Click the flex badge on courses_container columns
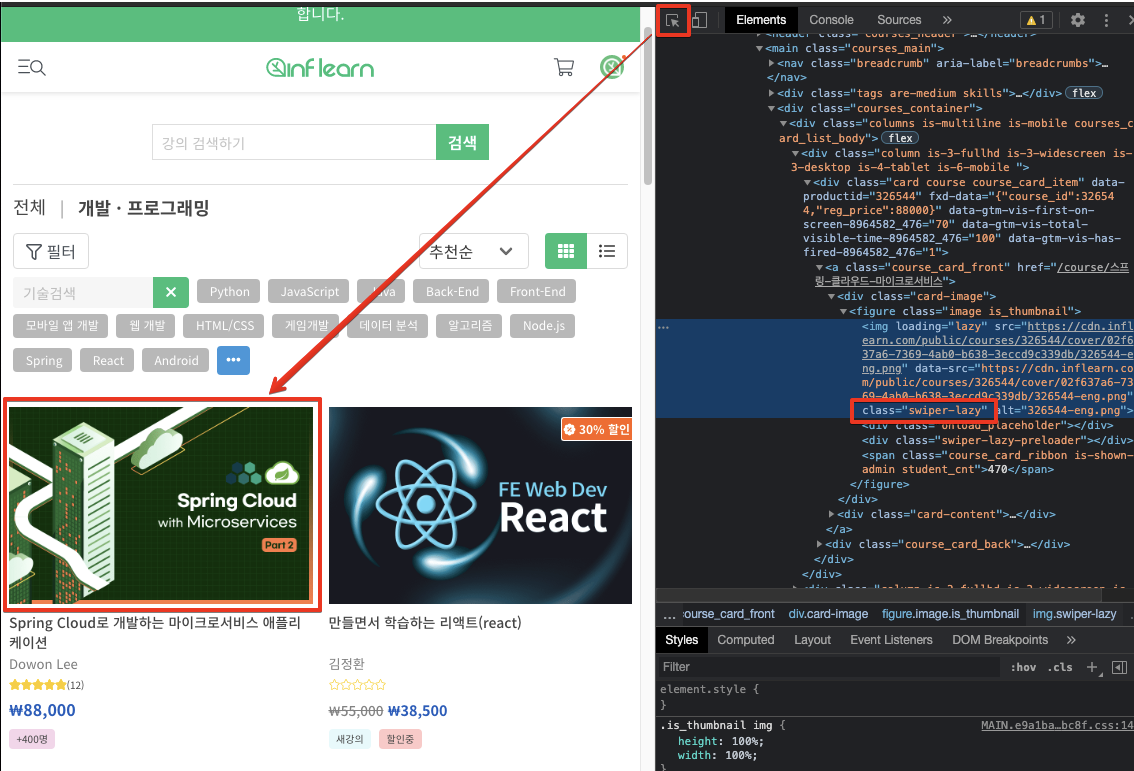Image resolution: width=1134 pixels, height=771 pixels. point(900,138)
